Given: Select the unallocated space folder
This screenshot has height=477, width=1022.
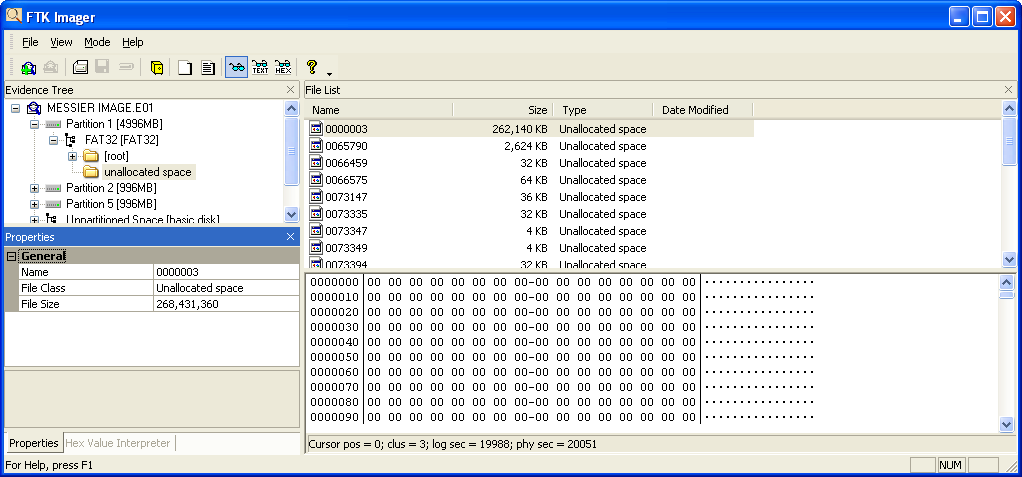Looking at the screenshot, I should 147,172.
